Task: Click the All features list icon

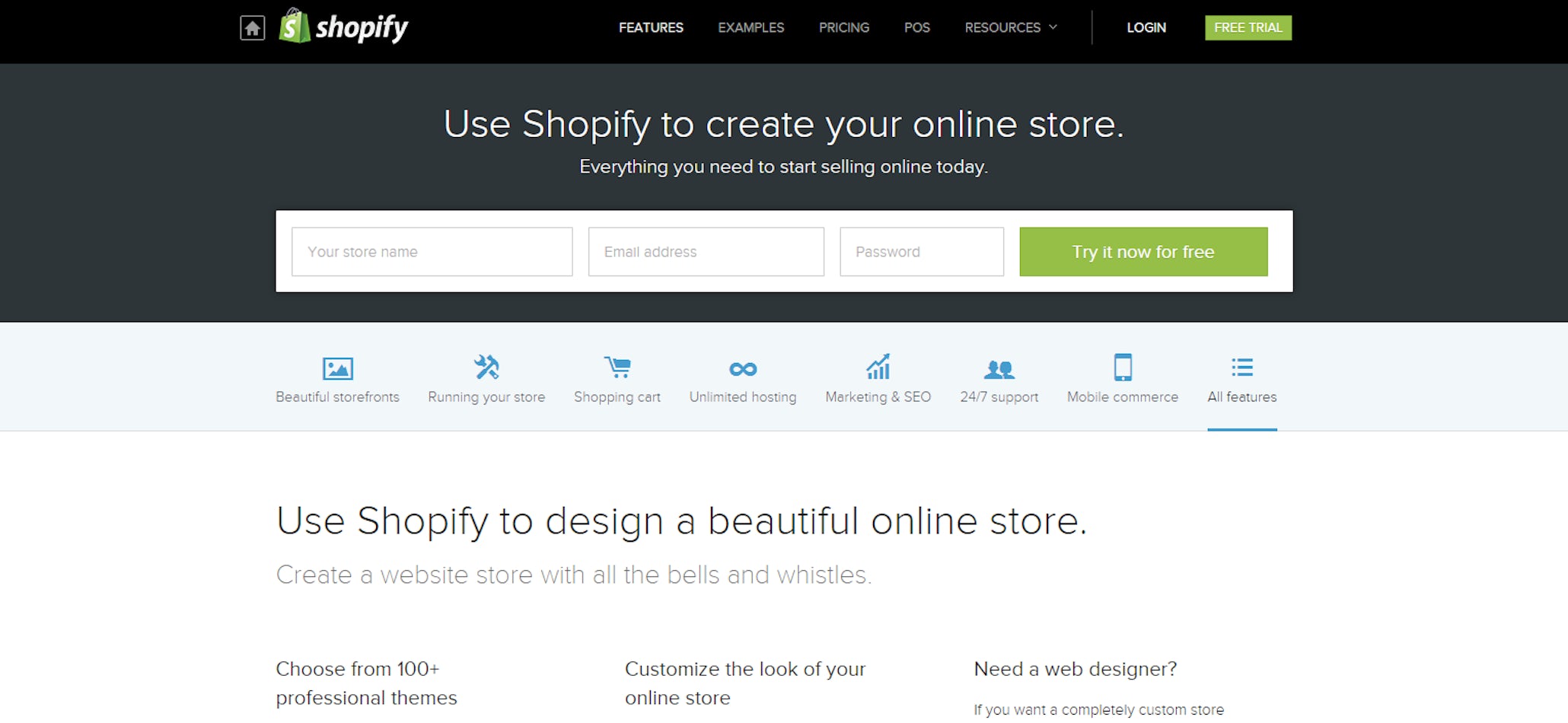Action: point(1242,368)
